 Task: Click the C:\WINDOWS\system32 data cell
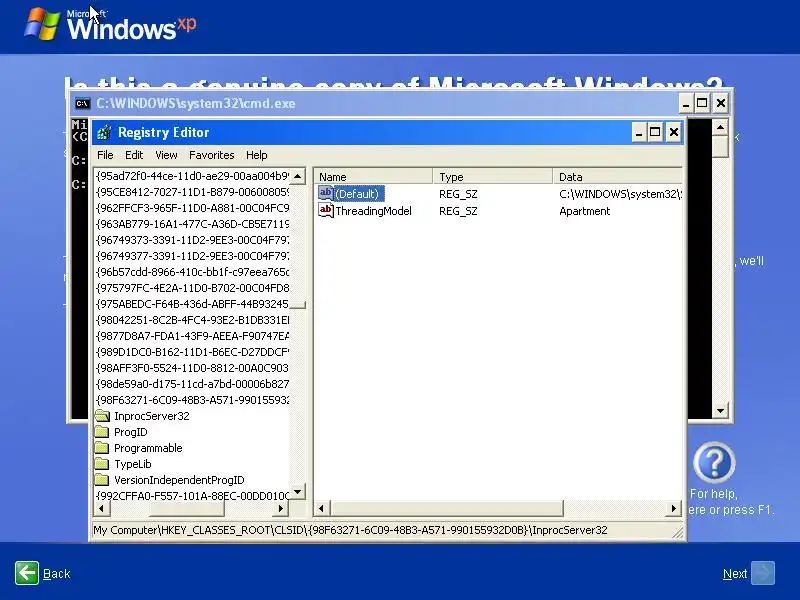tap(620, 194)
